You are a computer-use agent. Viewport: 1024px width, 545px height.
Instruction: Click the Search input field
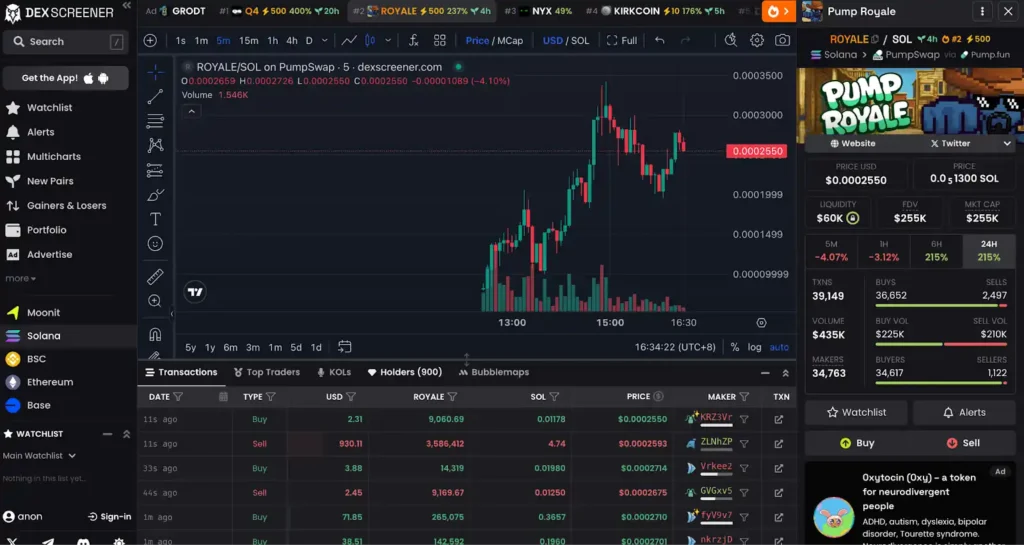(x=65, y=42)
